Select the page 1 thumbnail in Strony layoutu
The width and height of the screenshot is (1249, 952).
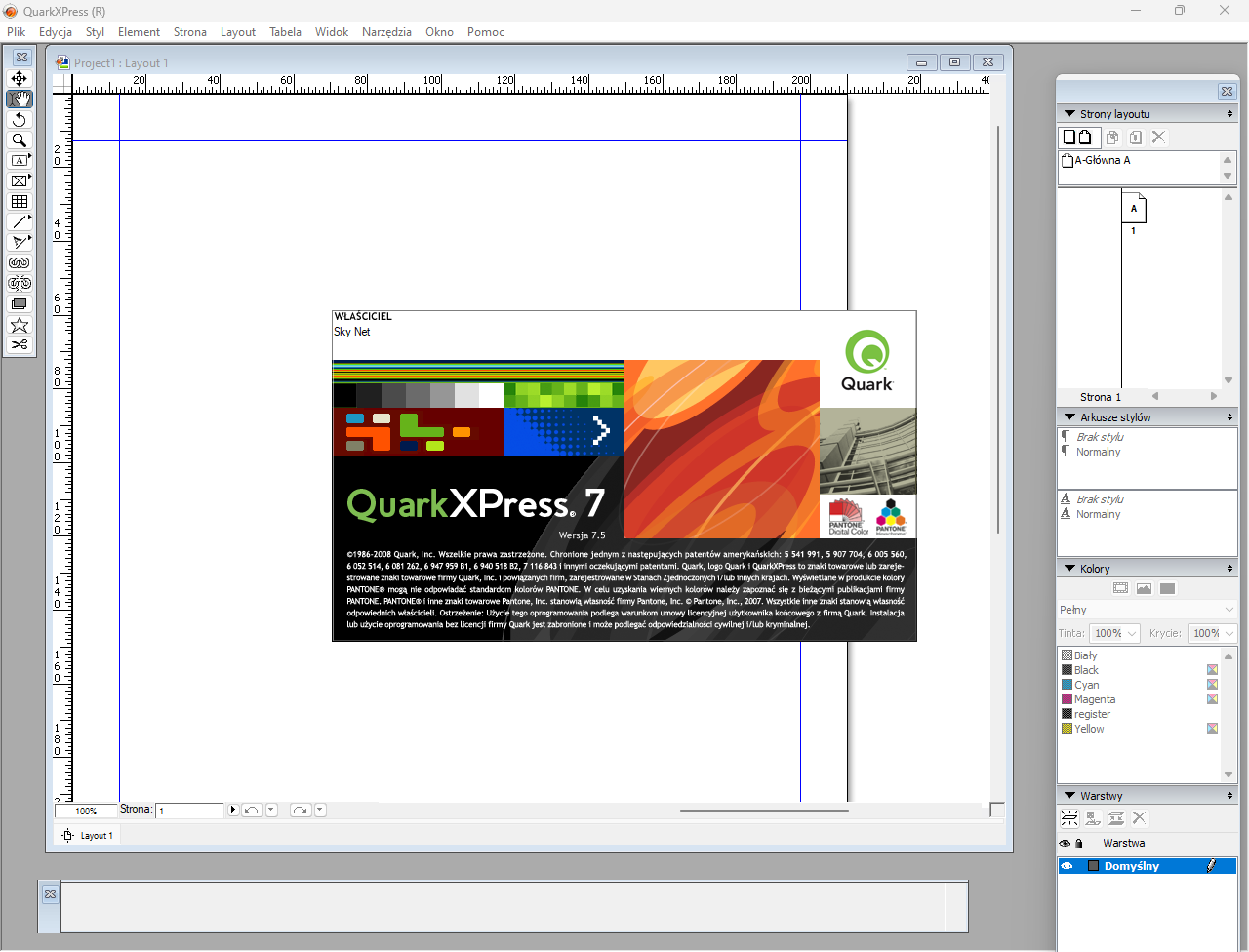point(1134,208)
